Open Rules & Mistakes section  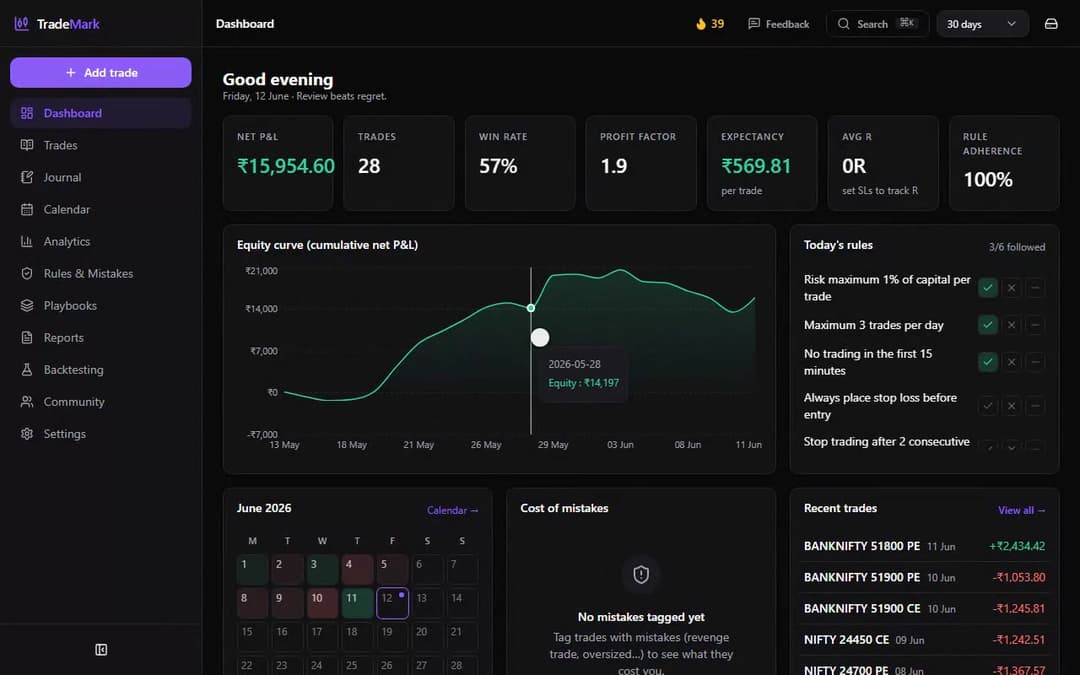pyautogui.click(x=101, y=273)
